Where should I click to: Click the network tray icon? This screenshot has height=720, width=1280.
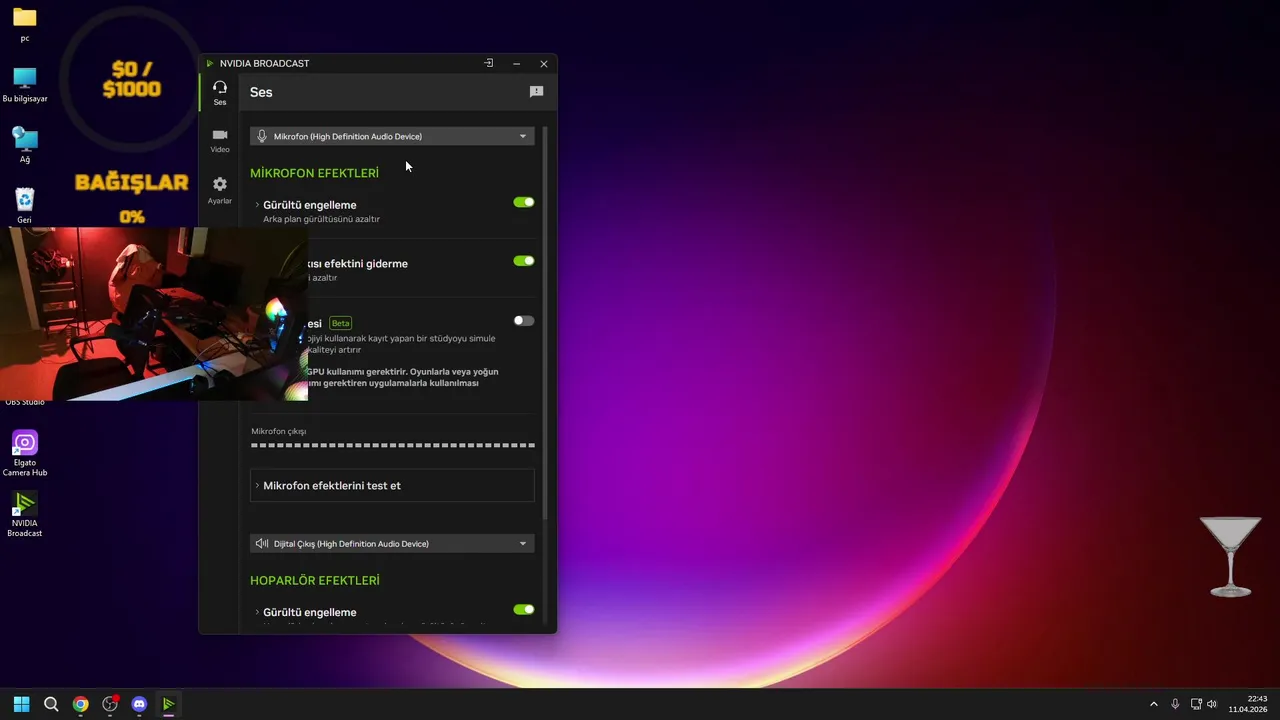(1196, 704)
